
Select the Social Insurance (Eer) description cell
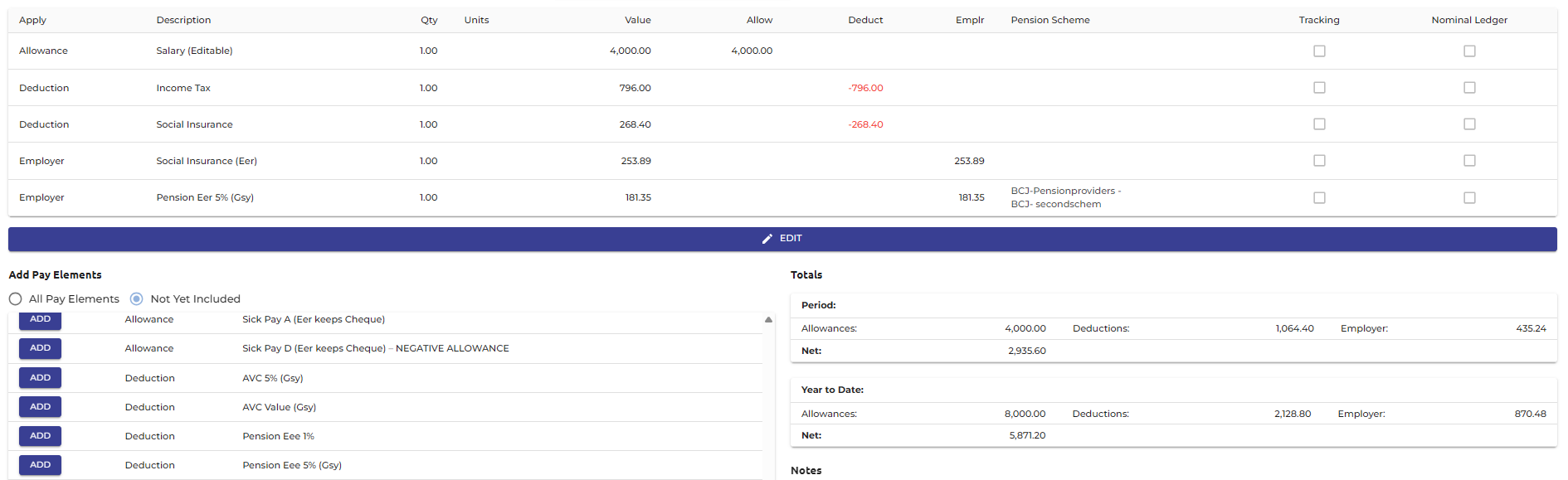click(207, 161)
